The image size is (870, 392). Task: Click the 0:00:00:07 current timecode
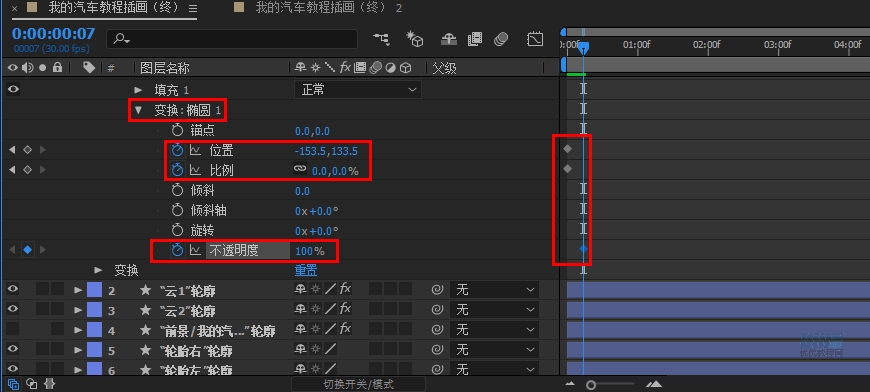coord(53,34)
